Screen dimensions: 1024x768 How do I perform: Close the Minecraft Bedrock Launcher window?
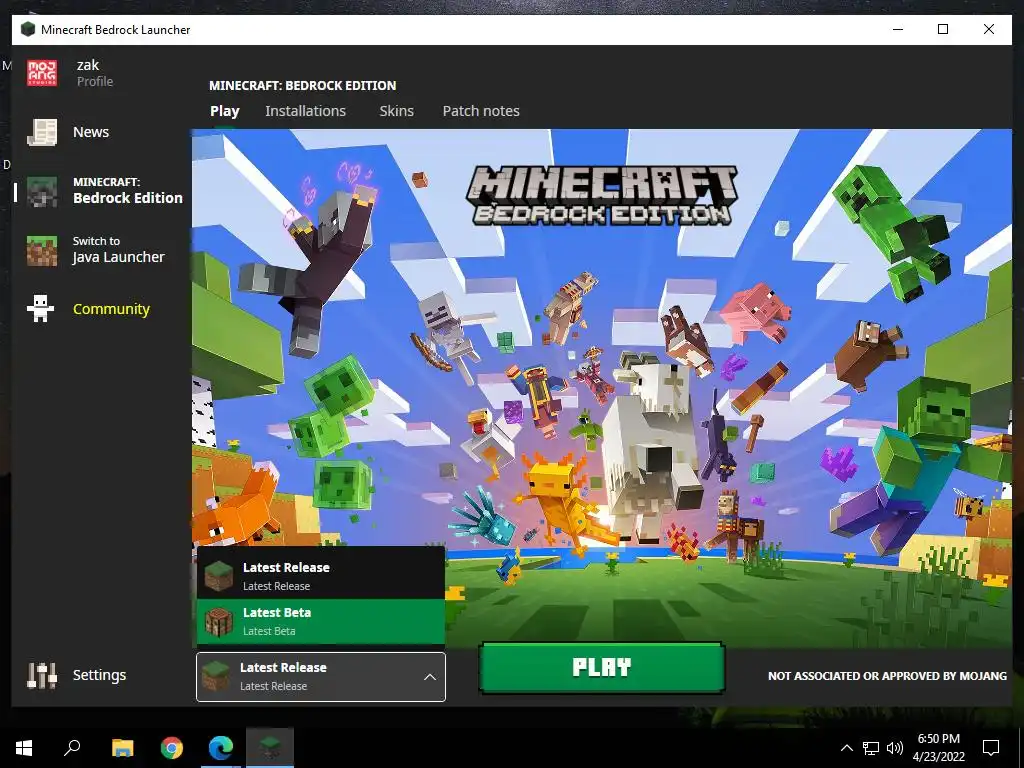point(989,29)
